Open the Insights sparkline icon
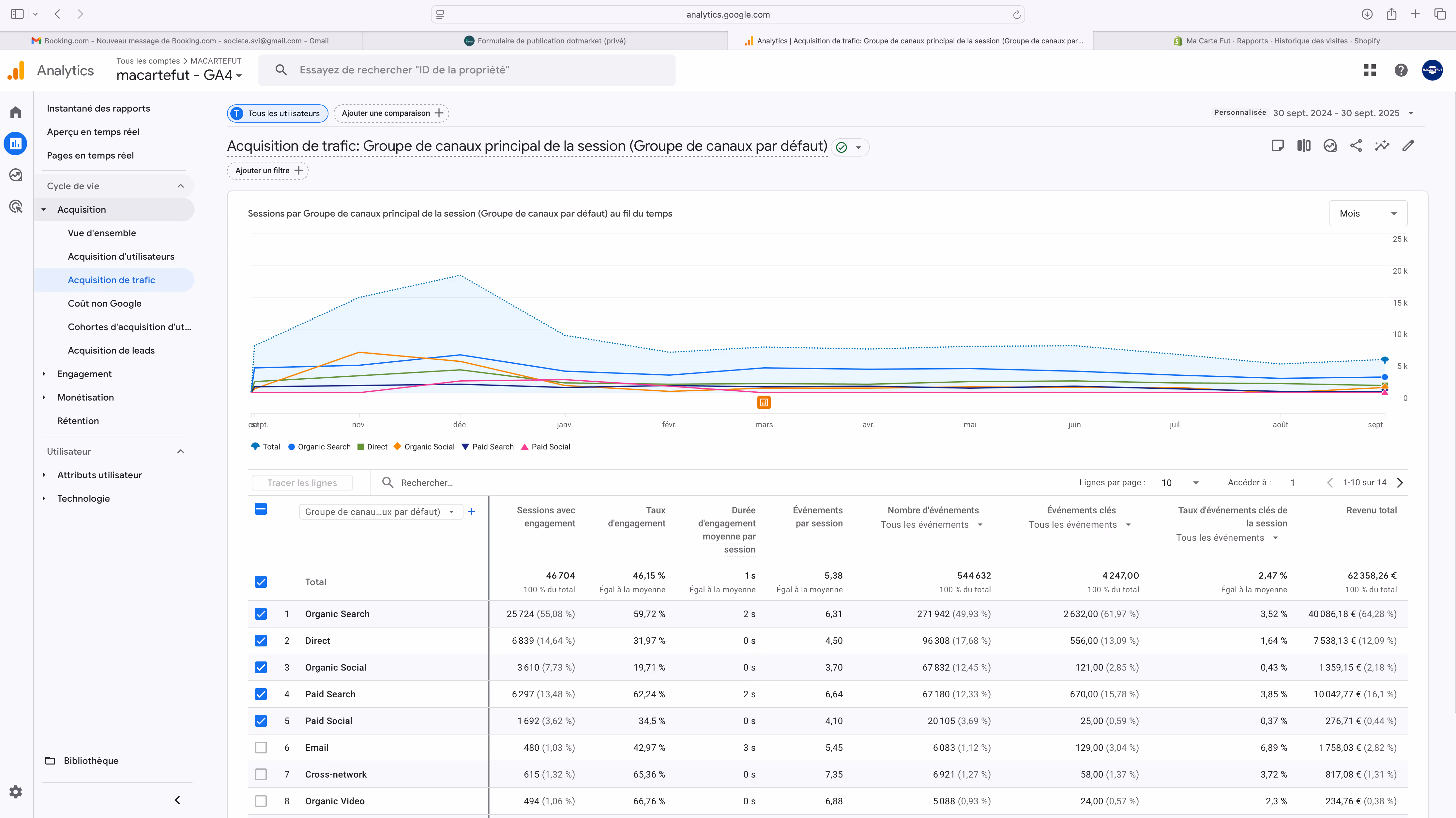 point(1382,146)
